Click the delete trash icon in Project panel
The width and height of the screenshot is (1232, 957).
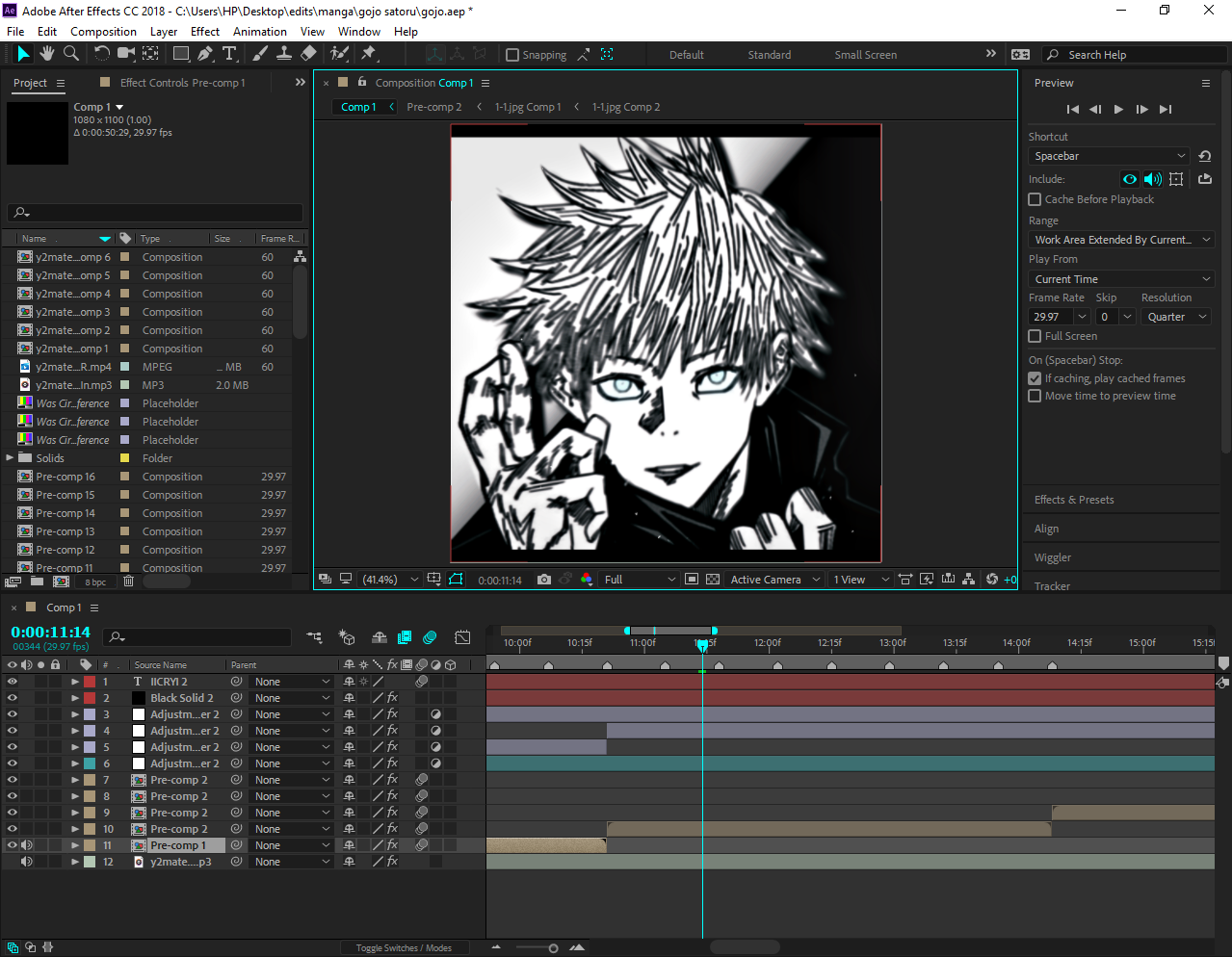click(128, 582)
